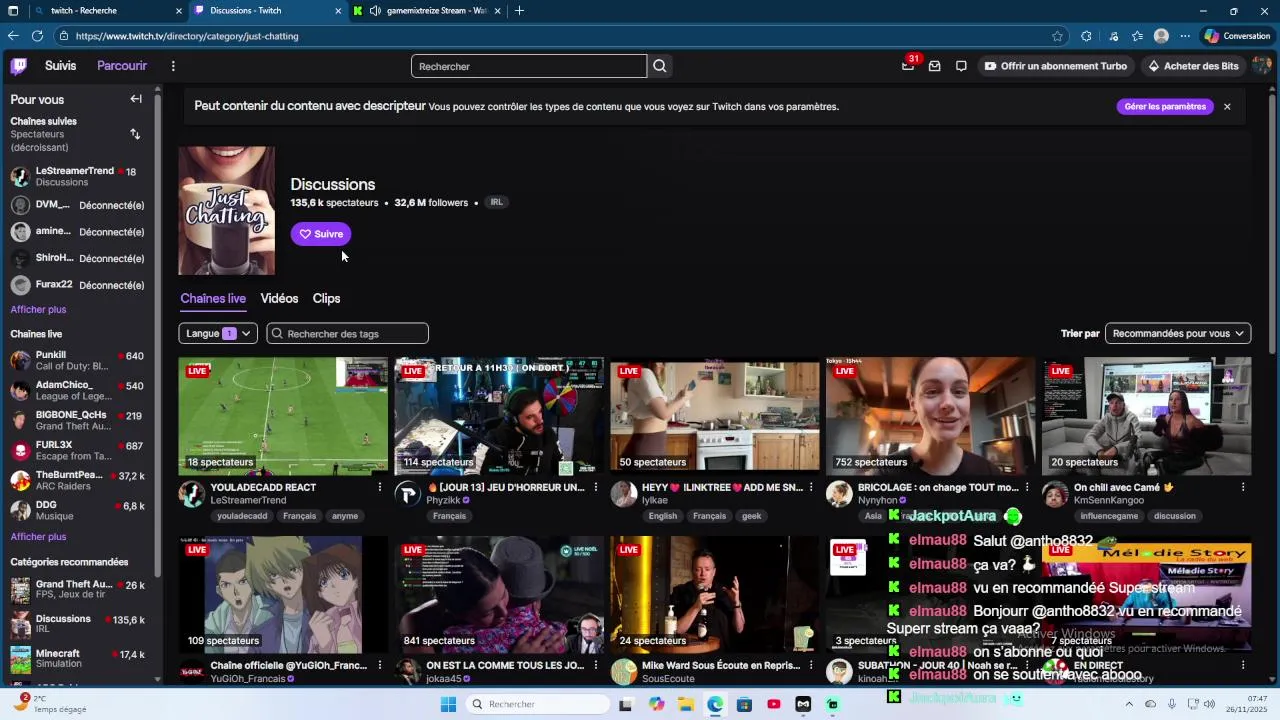
Task: Click the Twitch logo home icon
Action: [x=19, y=66]
